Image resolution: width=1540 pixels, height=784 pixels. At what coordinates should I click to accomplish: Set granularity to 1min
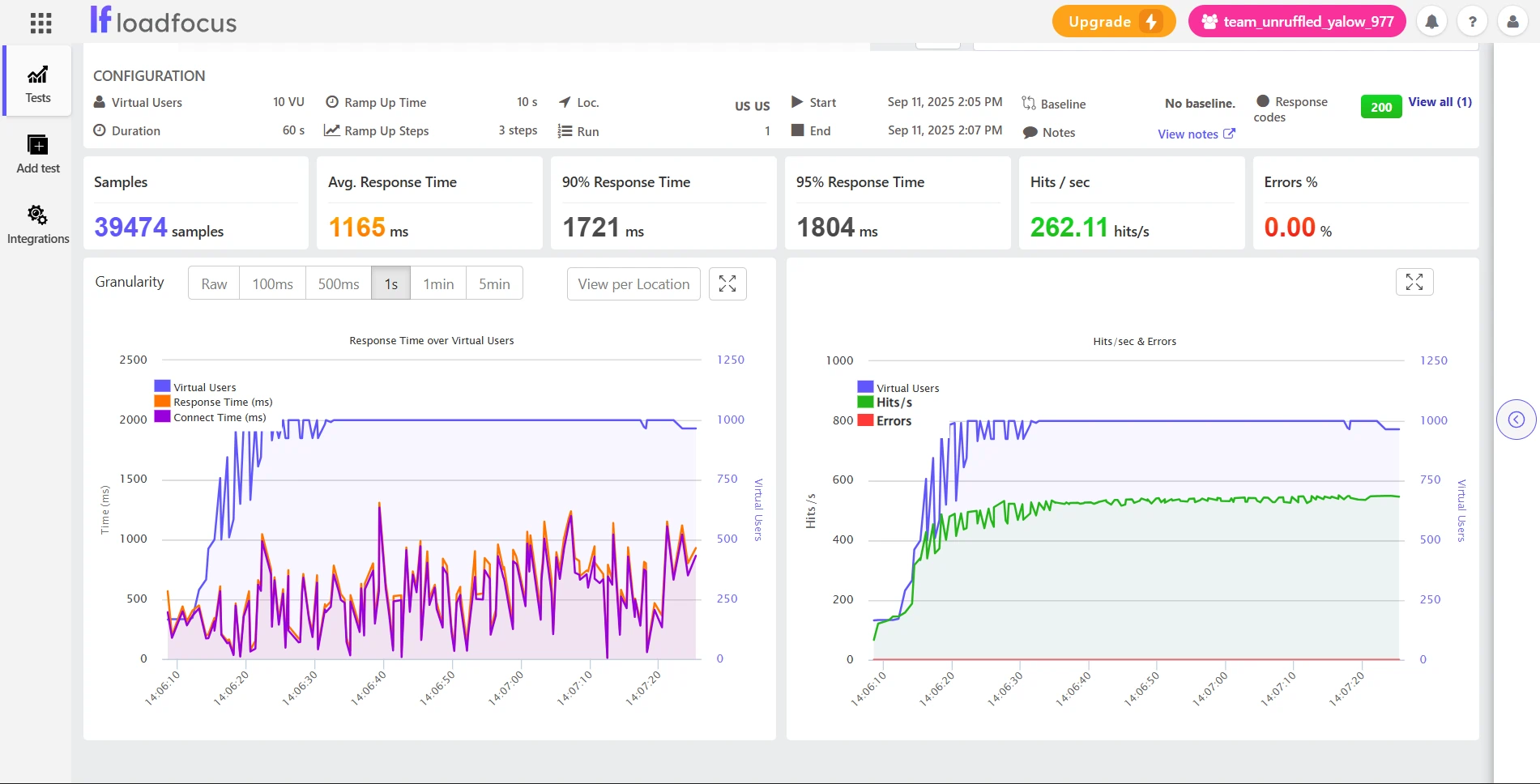[x=438, y=284]
